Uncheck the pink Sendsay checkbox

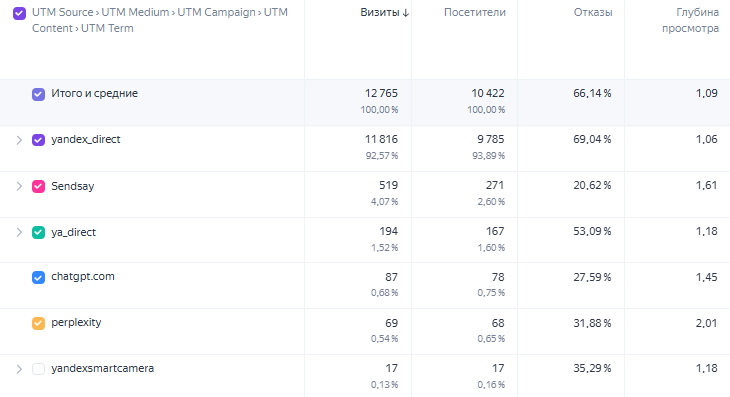pyautogui.click(x=38, y=186)
